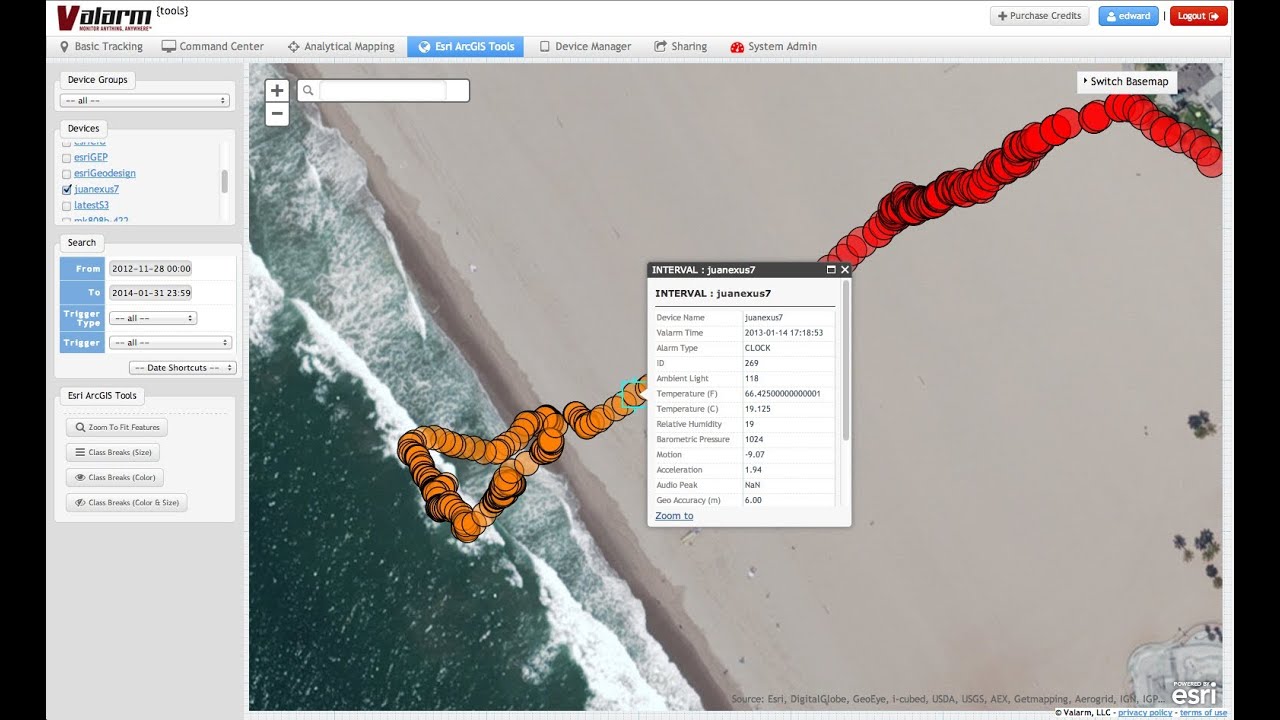
Task: Click the Sharing arrow icon
Action: pos(661,46)
